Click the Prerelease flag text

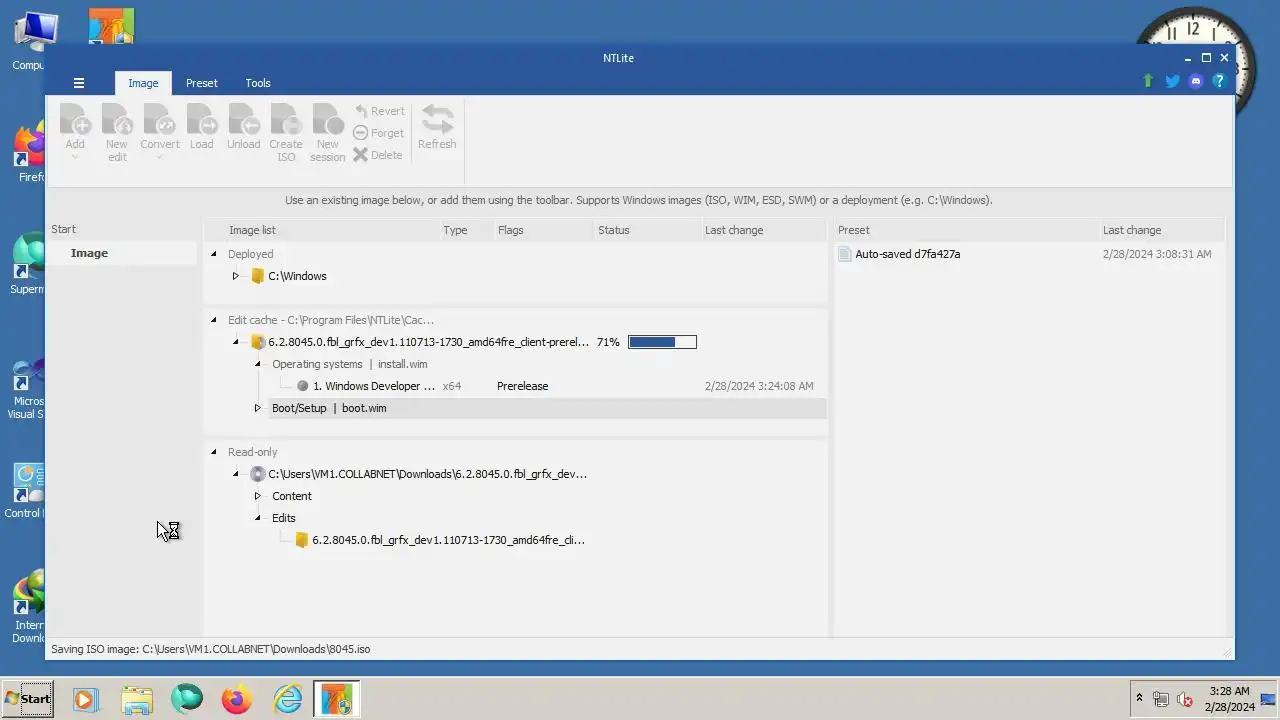[522, 386]
